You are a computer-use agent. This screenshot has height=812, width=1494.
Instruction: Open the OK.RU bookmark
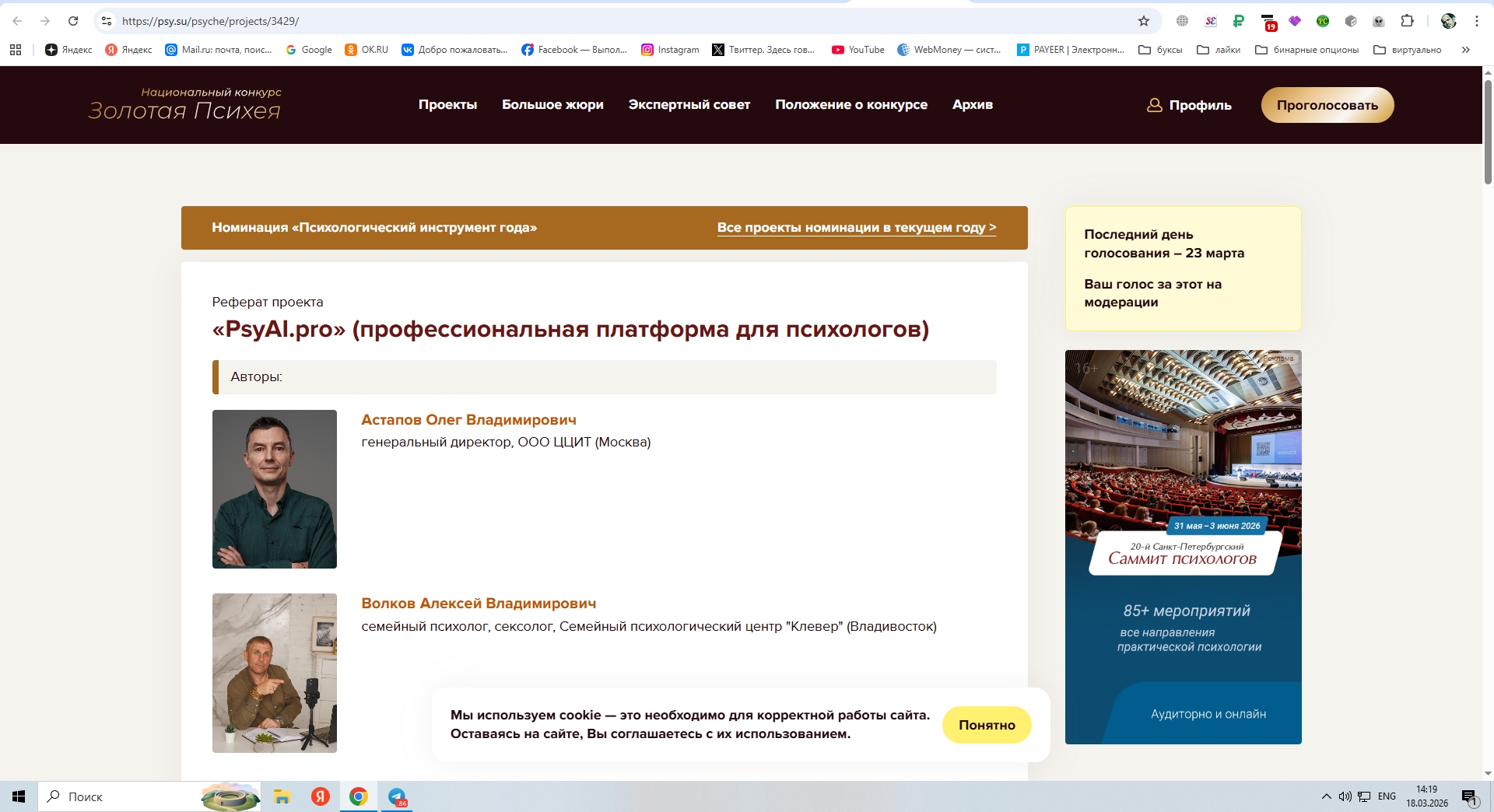(x=366, y=50)
